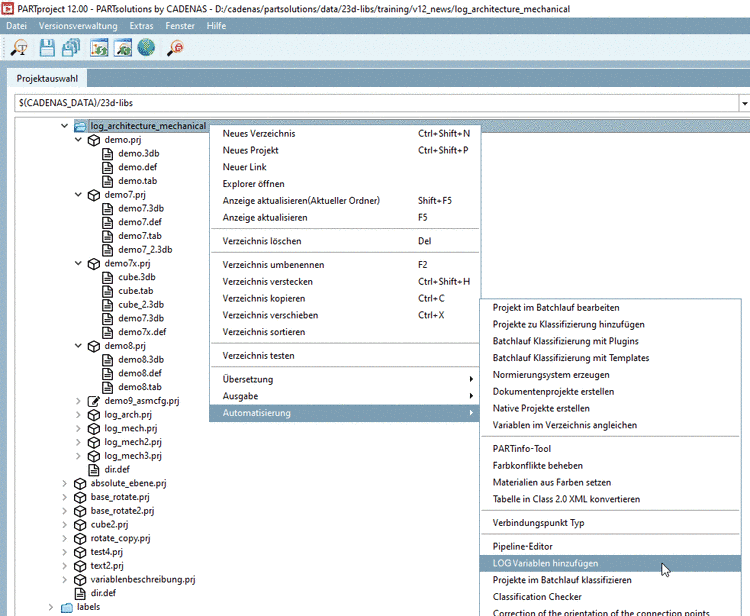Image resolution: width=750 pixels, height=616 pixels.
Task: Open the Fenster menu
Action: 180,26
